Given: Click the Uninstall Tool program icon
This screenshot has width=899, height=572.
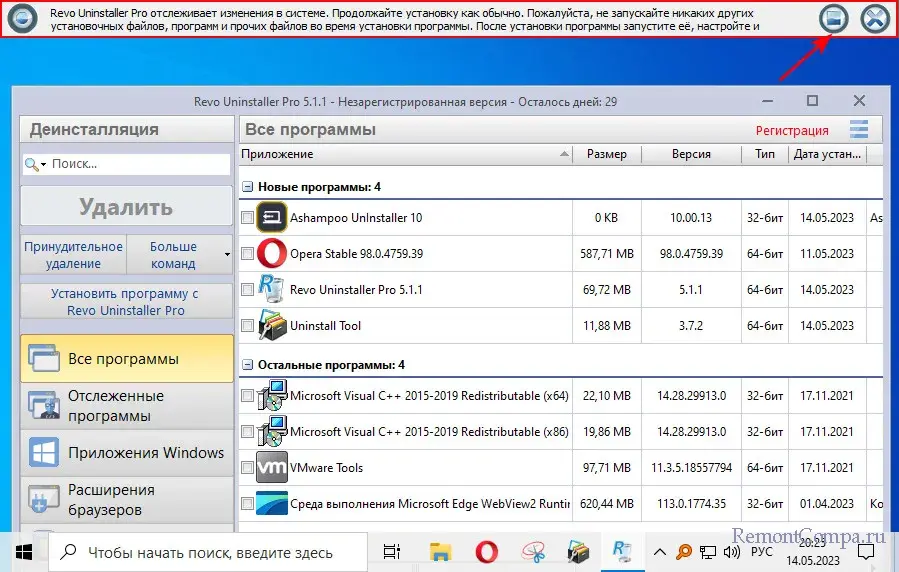Looking at the screenshot, I should point(272,326).
